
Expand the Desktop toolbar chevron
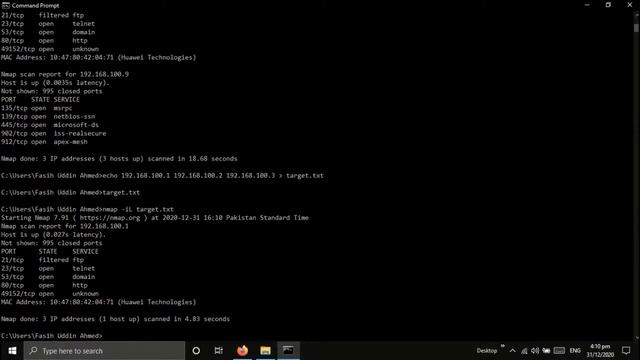(x=502, y=346)
